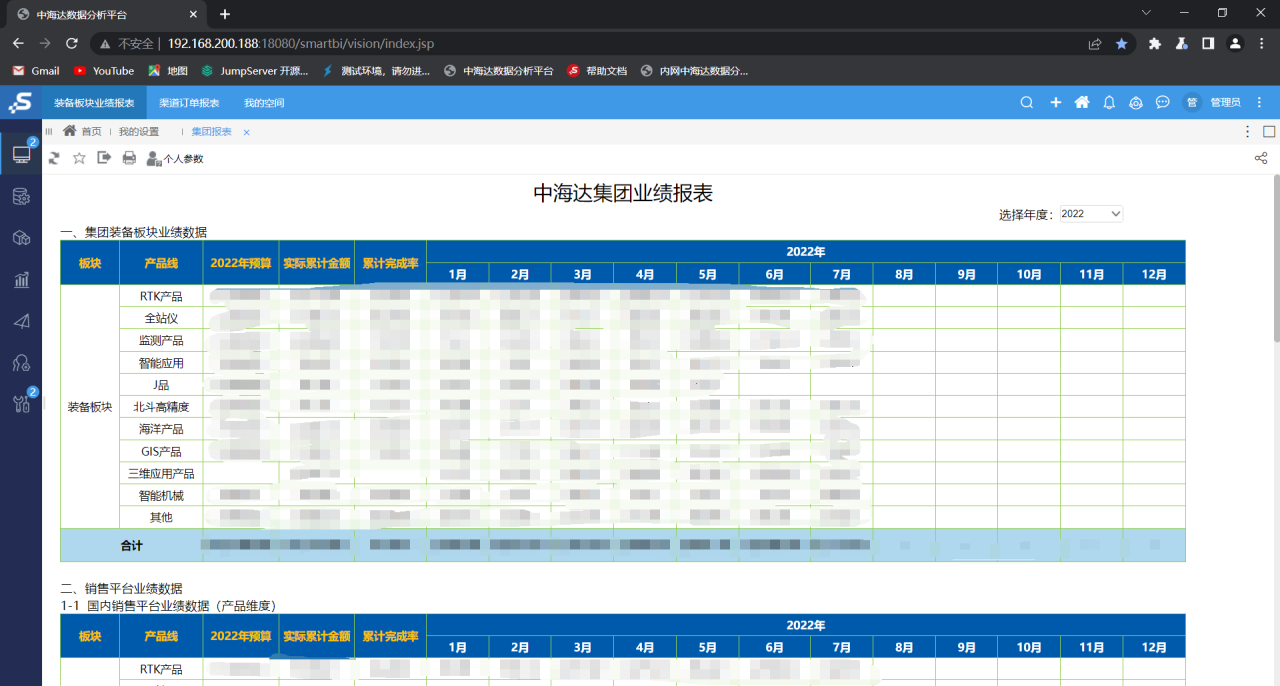Add report to favorites with star icon

pyautogui.click(x=79, y=158)
